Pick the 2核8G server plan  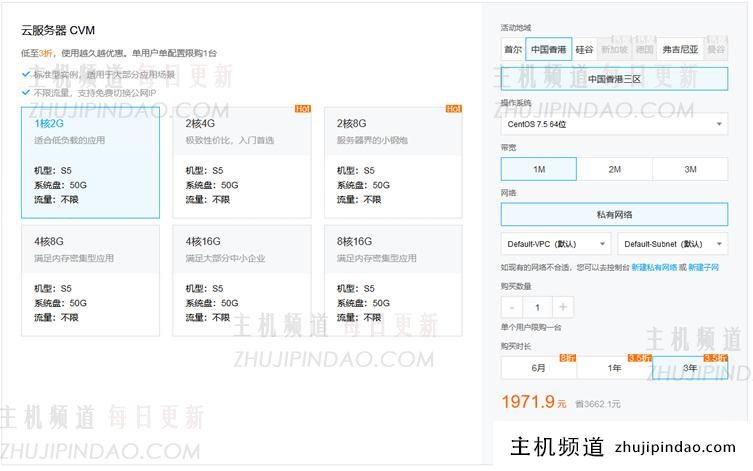point(393,162)
